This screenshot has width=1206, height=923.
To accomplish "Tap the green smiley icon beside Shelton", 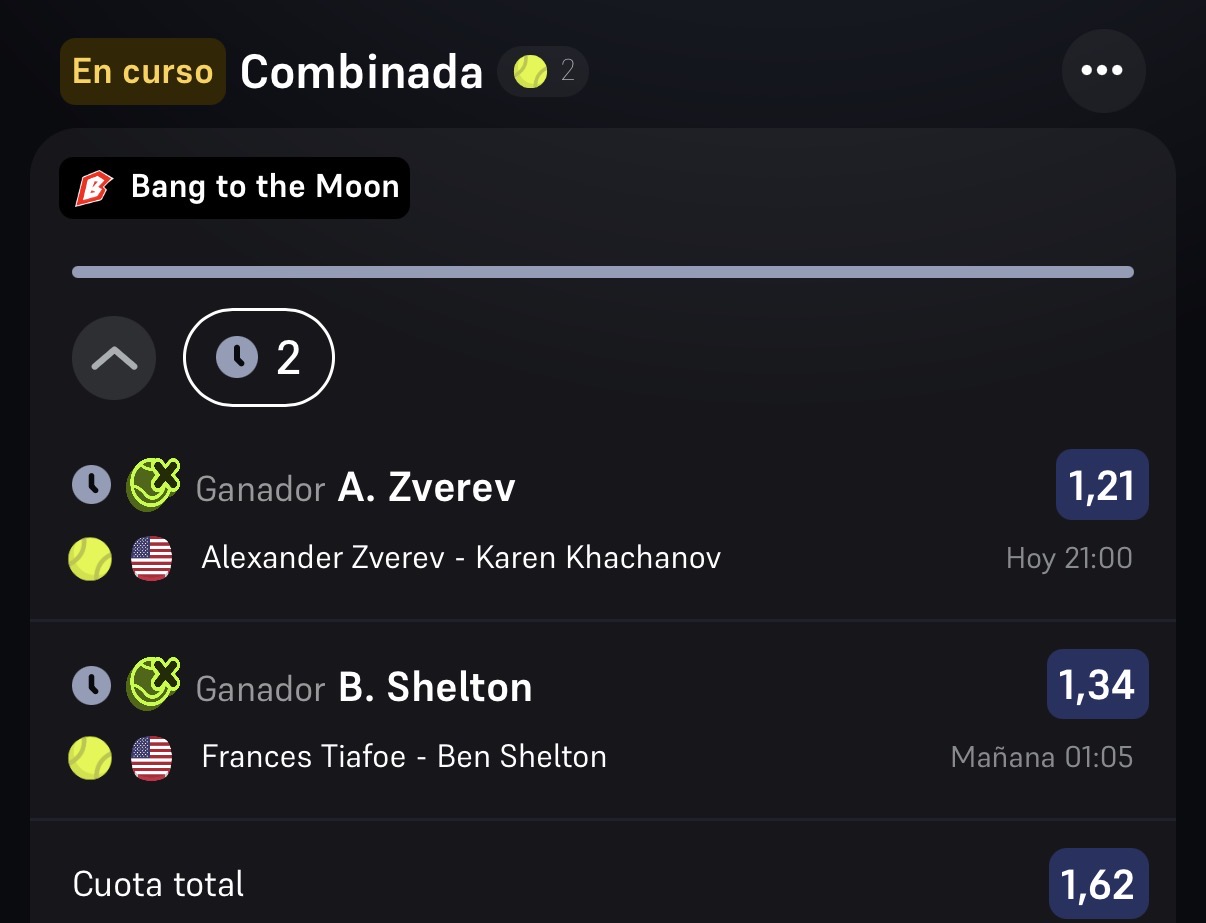I will coord(153,685).
